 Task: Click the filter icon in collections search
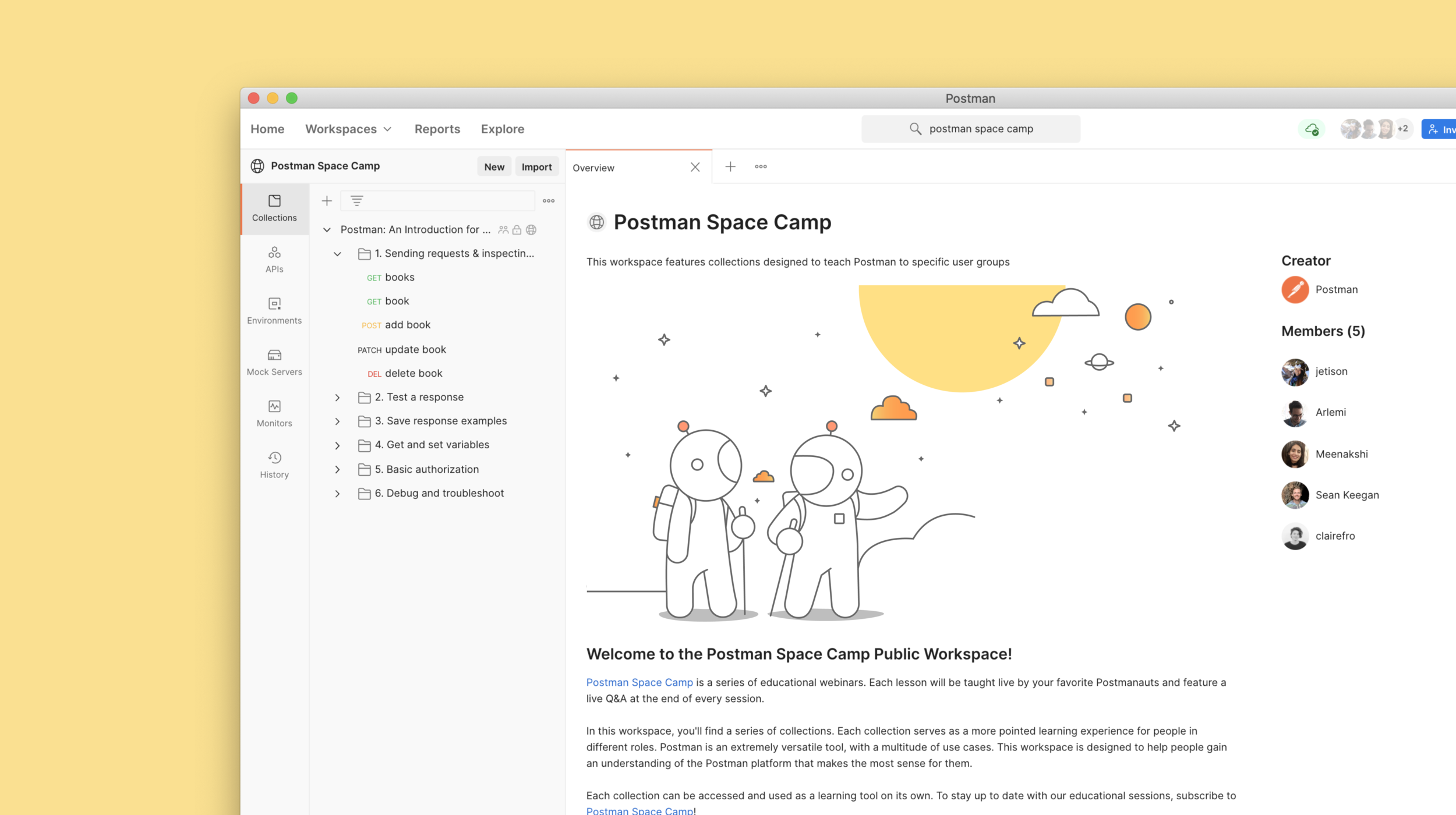[356, 201]
